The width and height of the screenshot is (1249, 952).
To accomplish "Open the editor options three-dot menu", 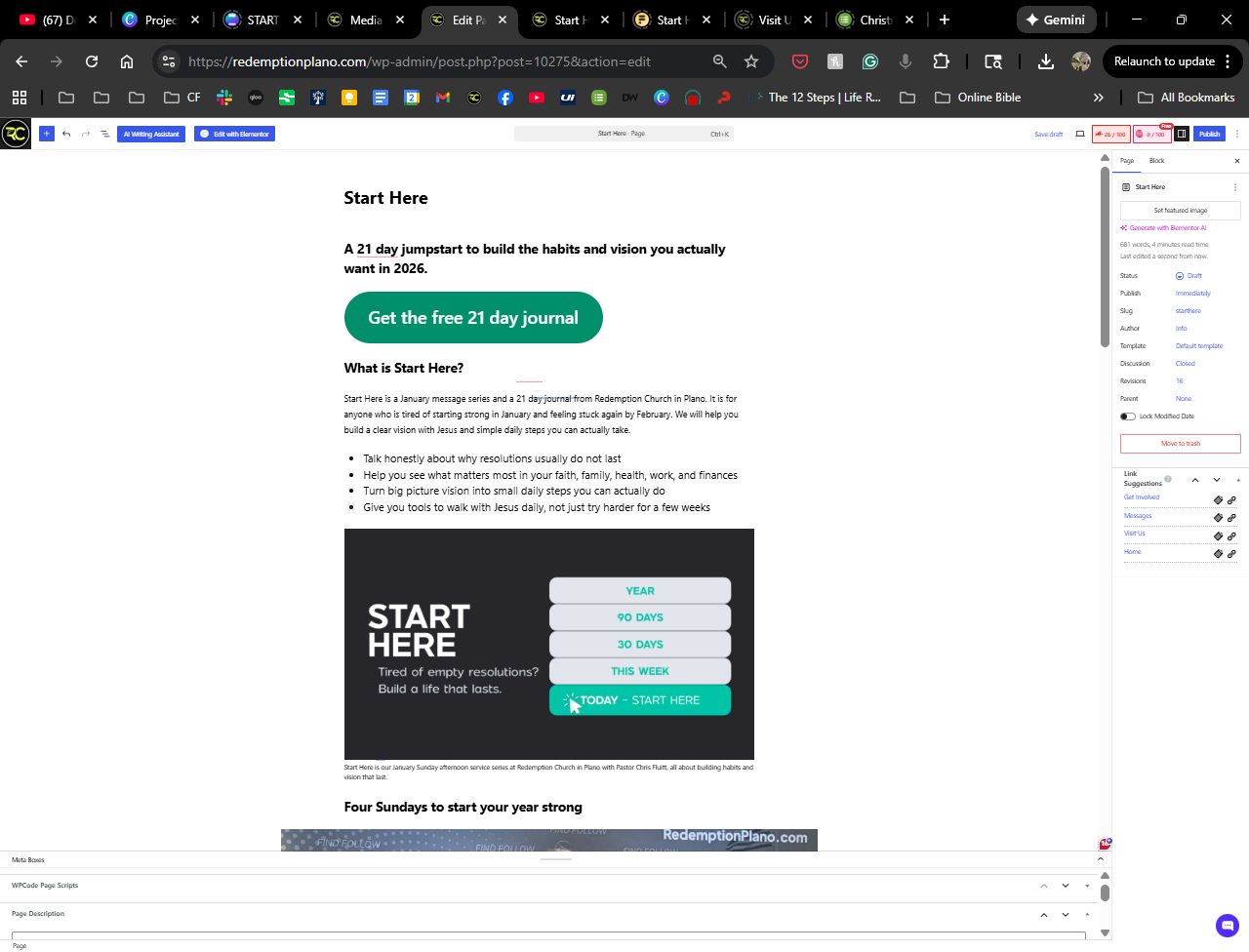I will 1237,134.
